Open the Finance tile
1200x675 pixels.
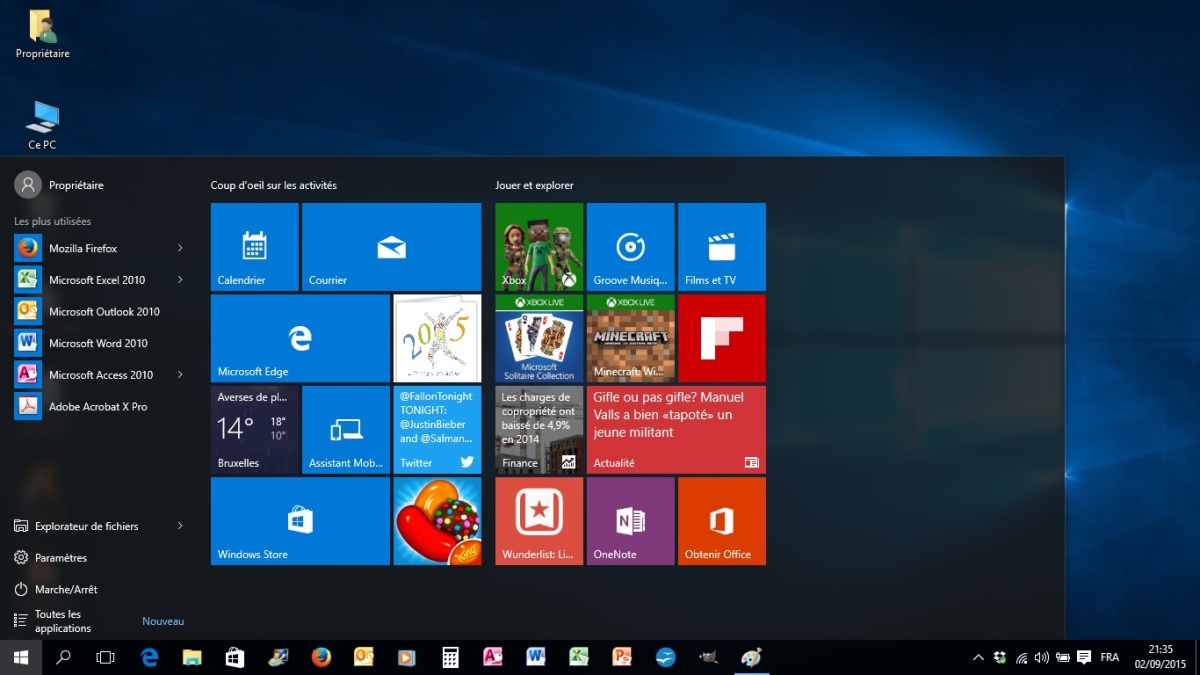(539, 430)
